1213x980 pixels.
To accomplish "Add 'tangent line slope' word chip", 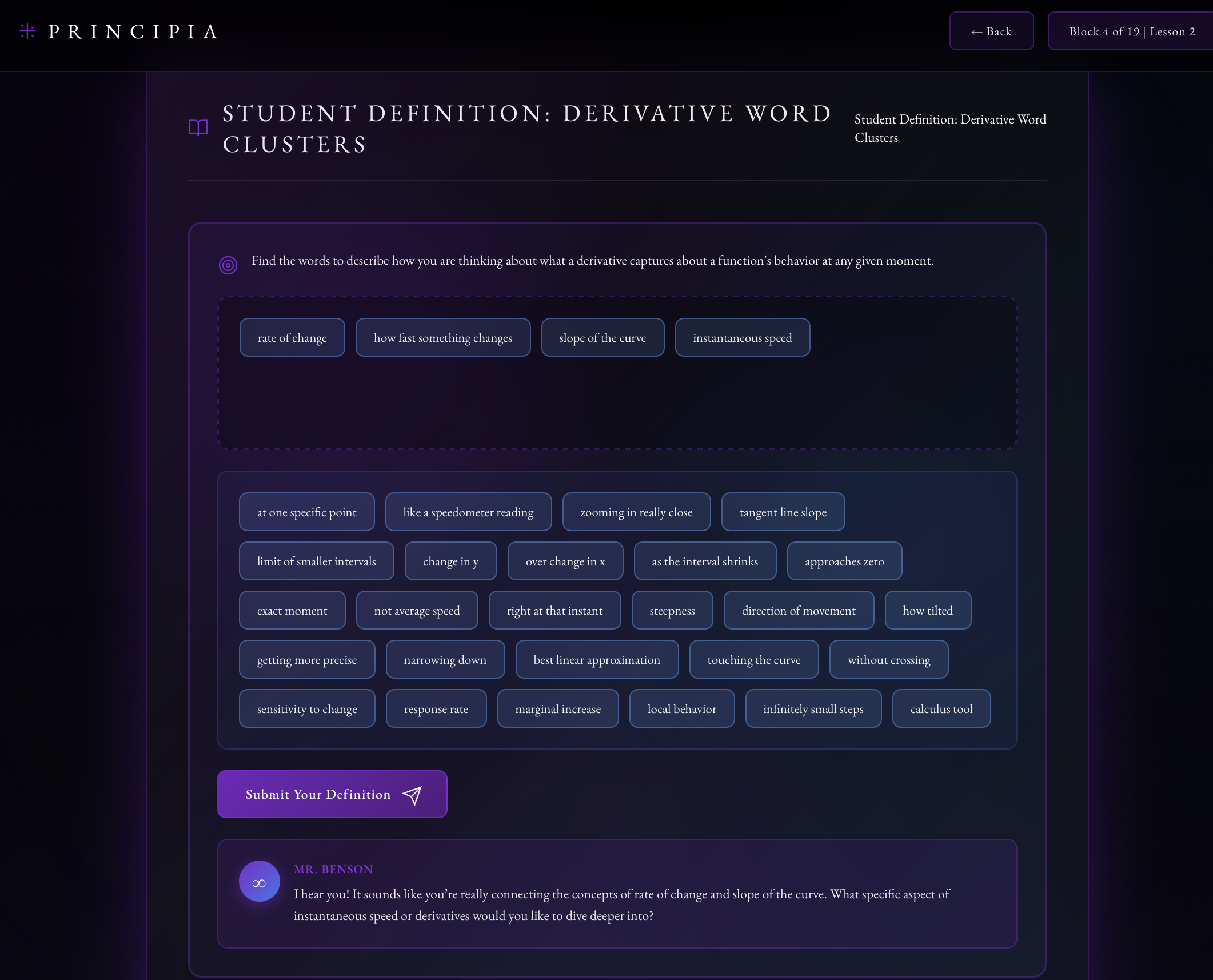I will 783,512.
